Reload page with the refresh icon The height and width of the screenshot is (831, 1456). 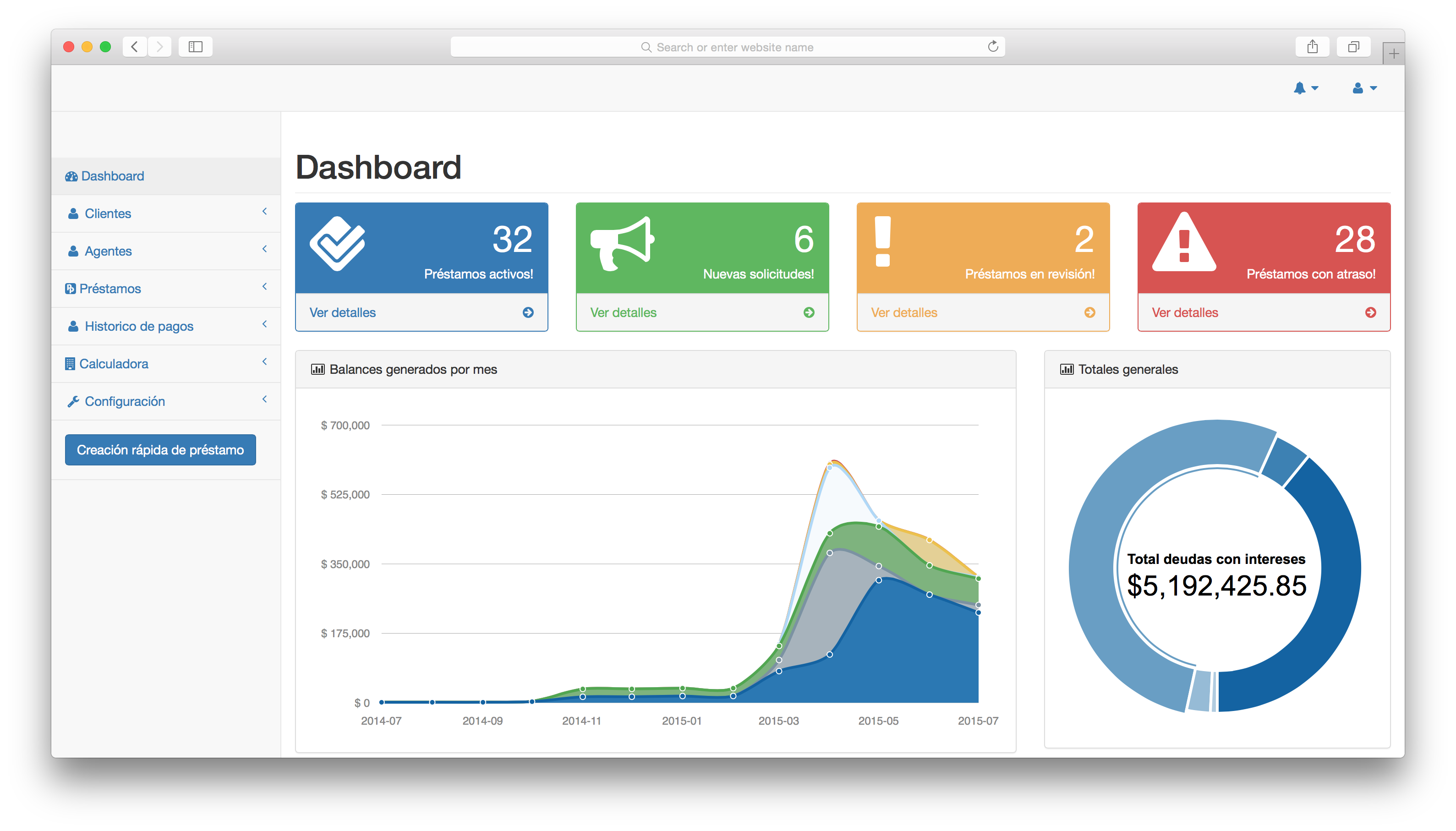992,47
